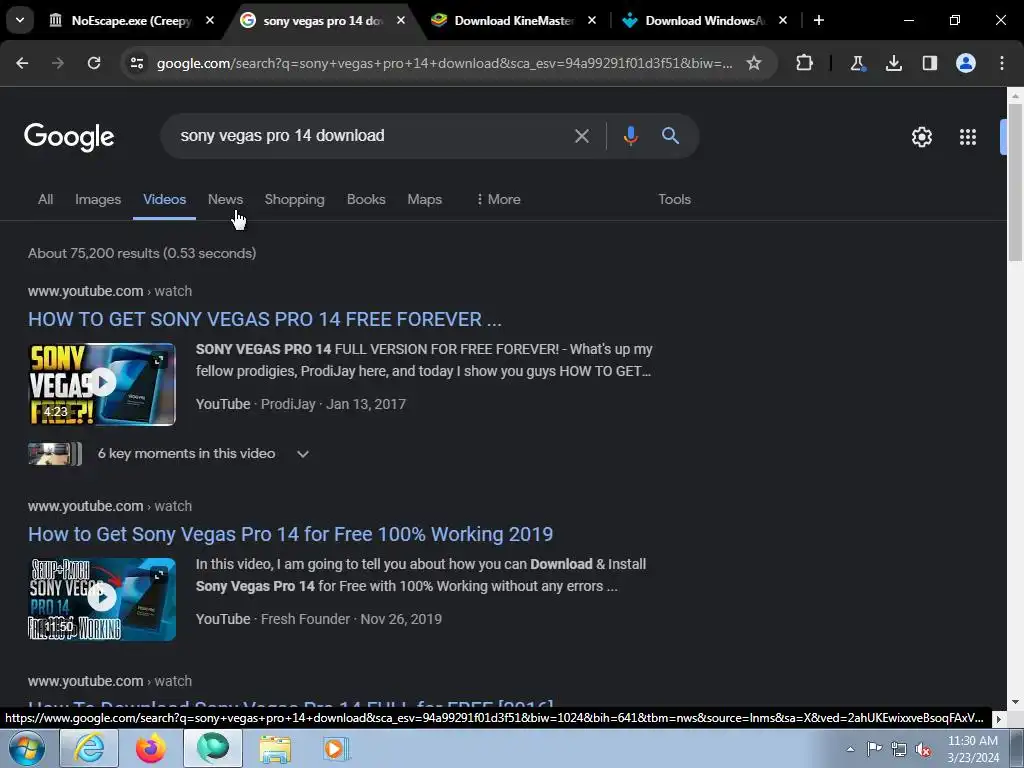Open the Google apps grid

tap(968, 136)
